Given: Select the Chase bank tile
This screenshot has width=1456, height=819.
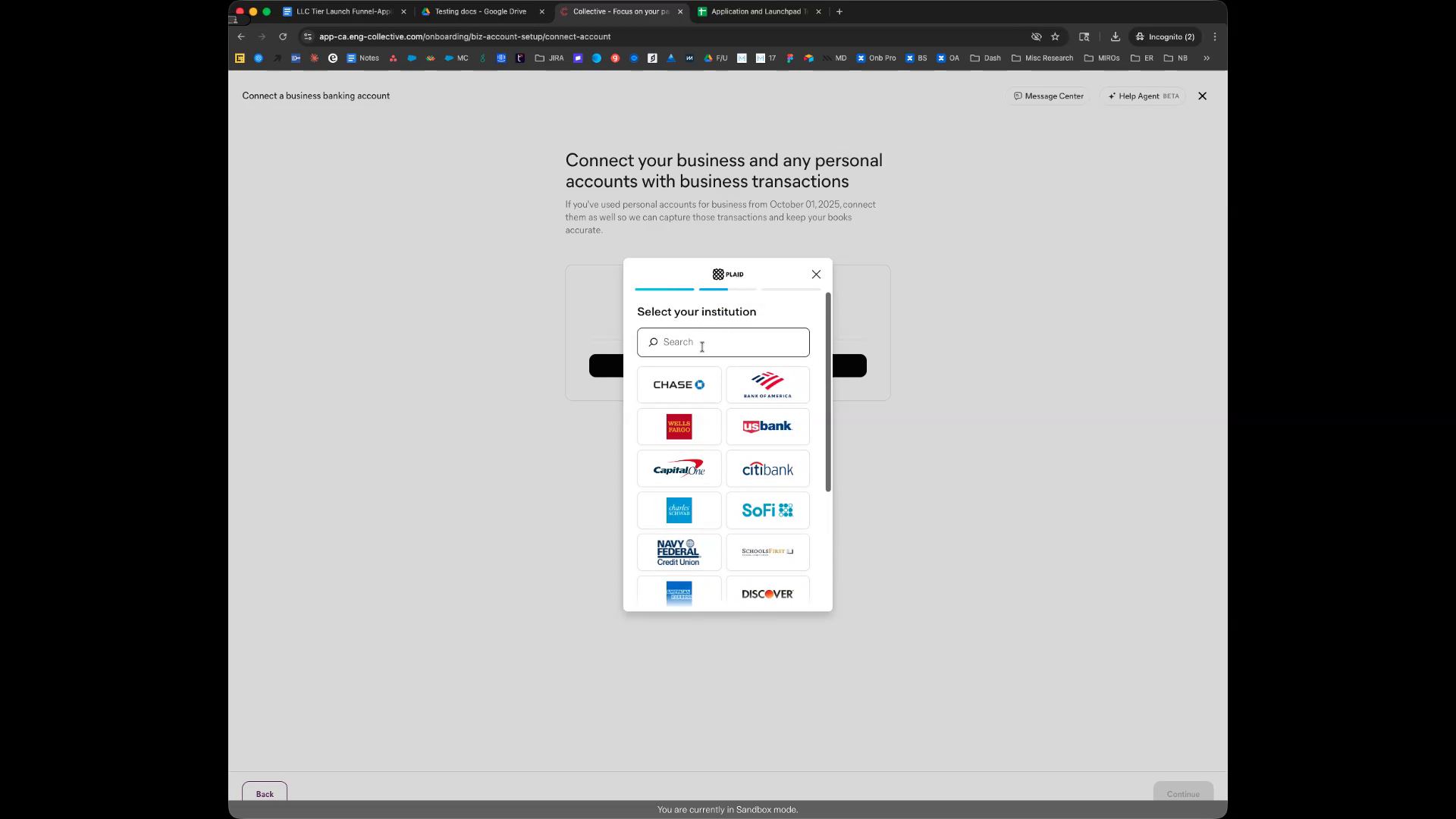Looking at the screenshot, I should (679, 385).
